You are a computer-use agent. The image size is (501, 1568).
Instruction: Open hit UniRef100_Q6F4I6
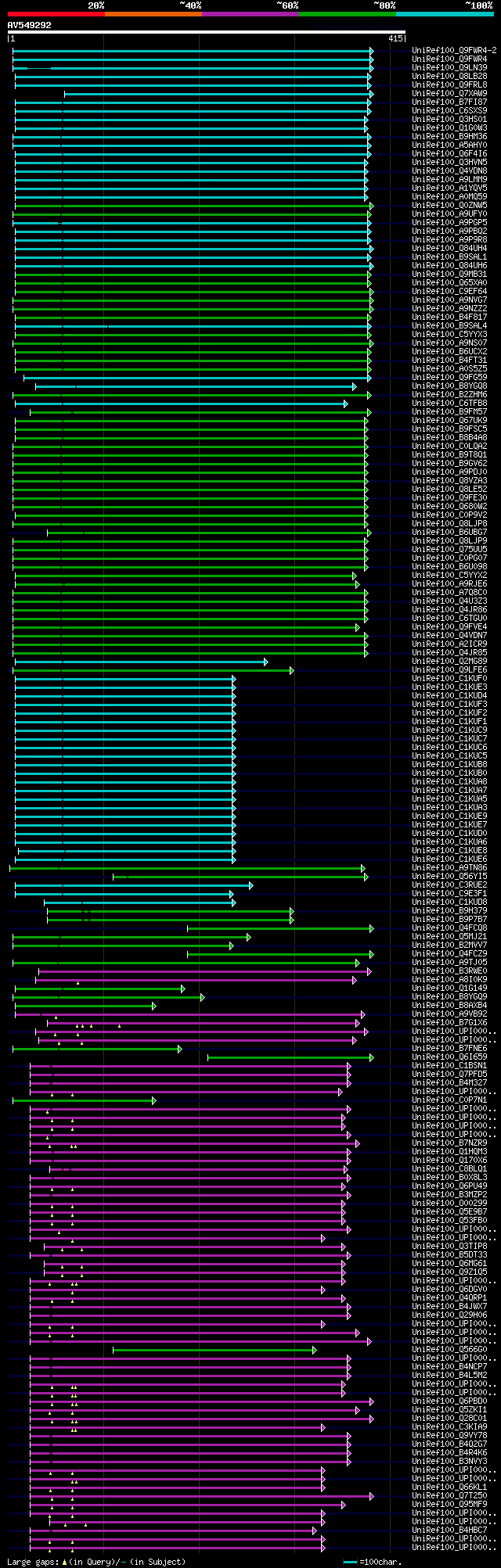pyautogui.click(x=450, y=153)
